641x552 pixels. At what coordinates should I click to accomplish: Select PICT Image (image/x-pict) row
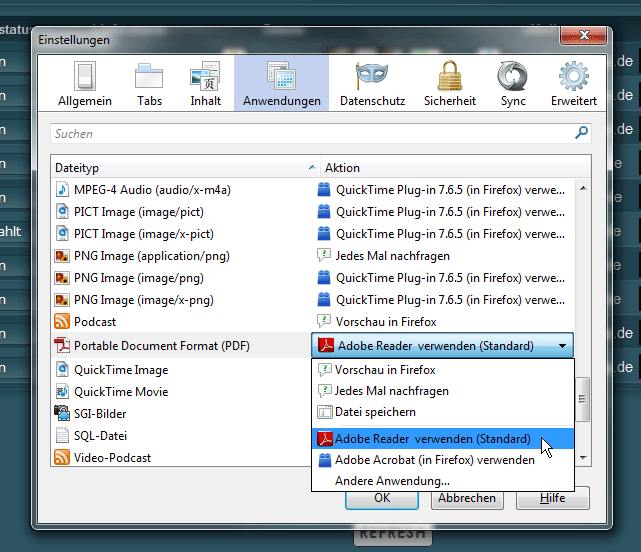tap(313, 234)
